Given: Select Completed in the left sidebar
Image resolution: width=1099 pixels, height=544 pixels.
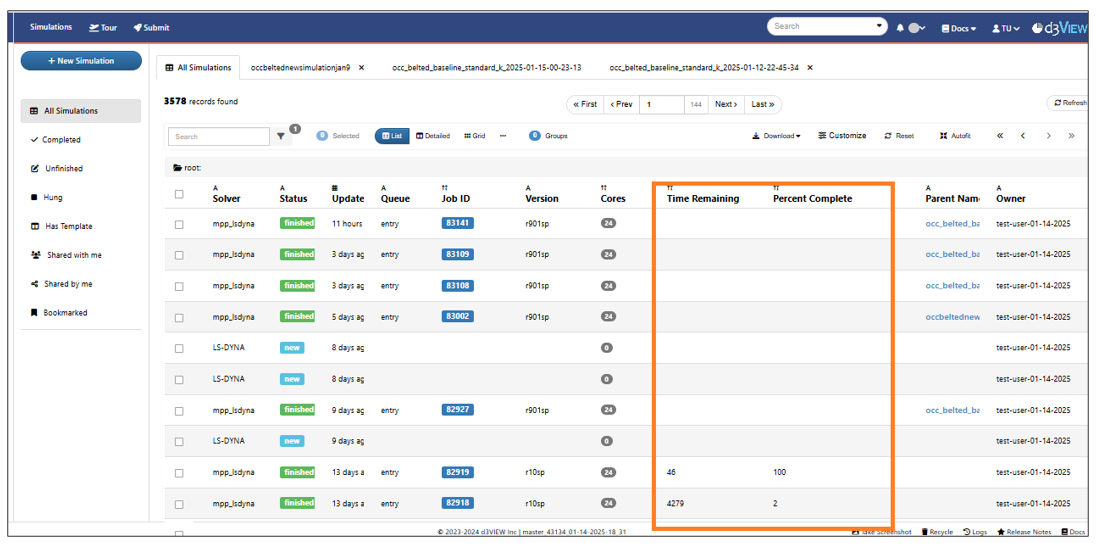Looking at the screenshot, I should 61,140.
